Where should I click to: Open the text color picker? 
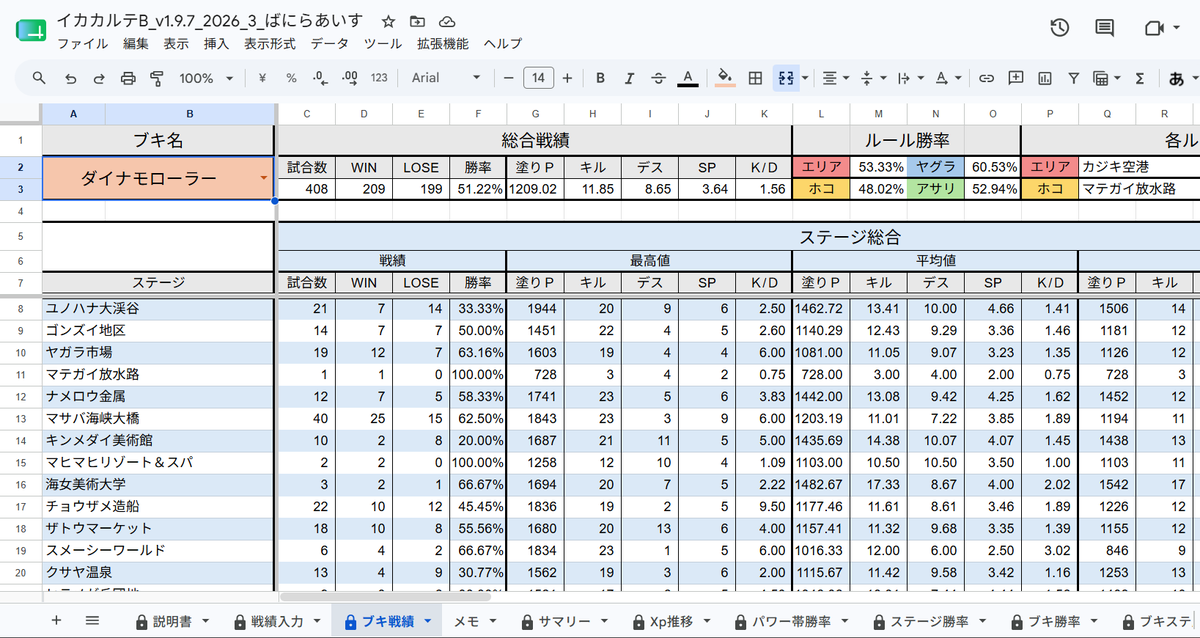click(x=688, y=78)
